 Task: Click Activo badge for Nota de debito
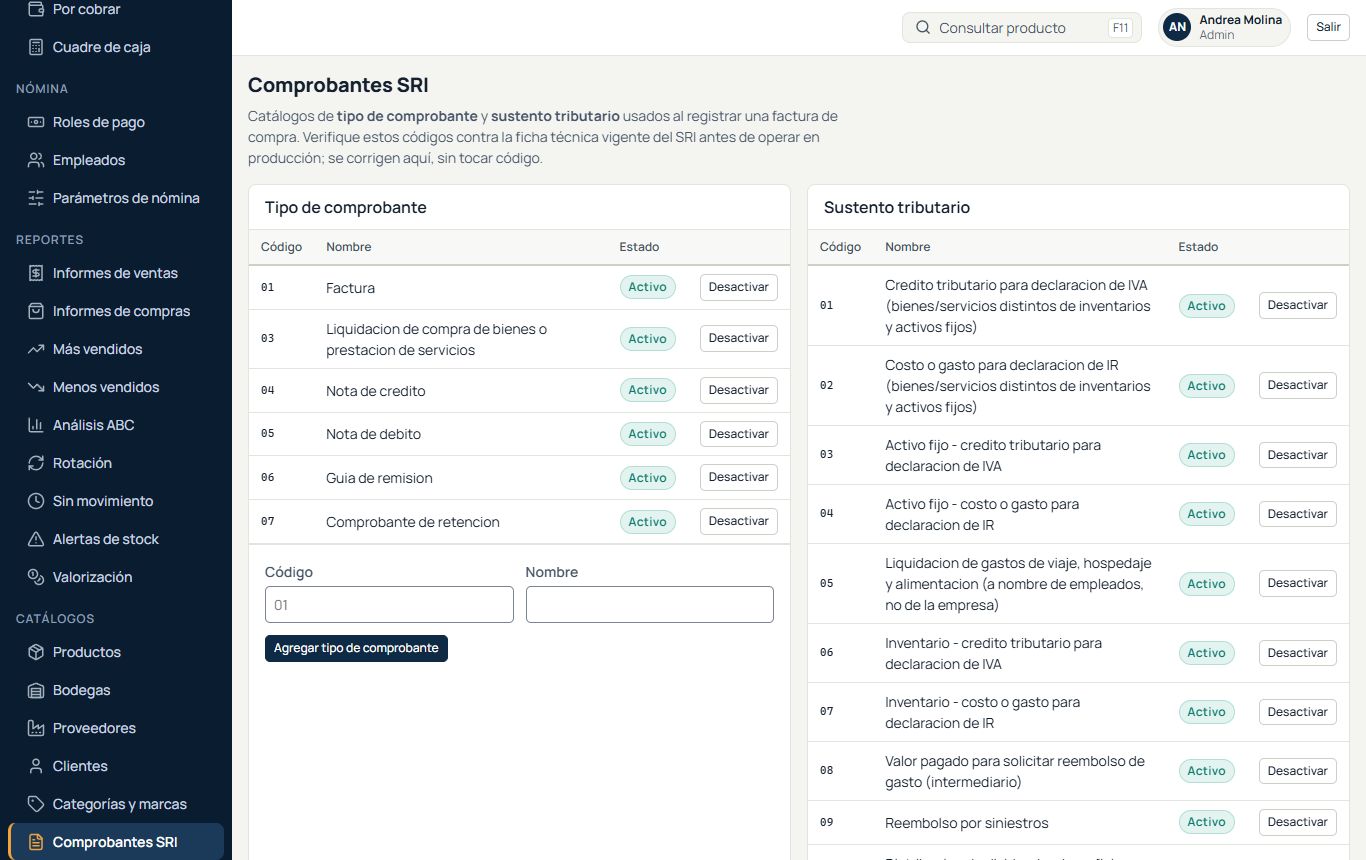tap(648, 434)
